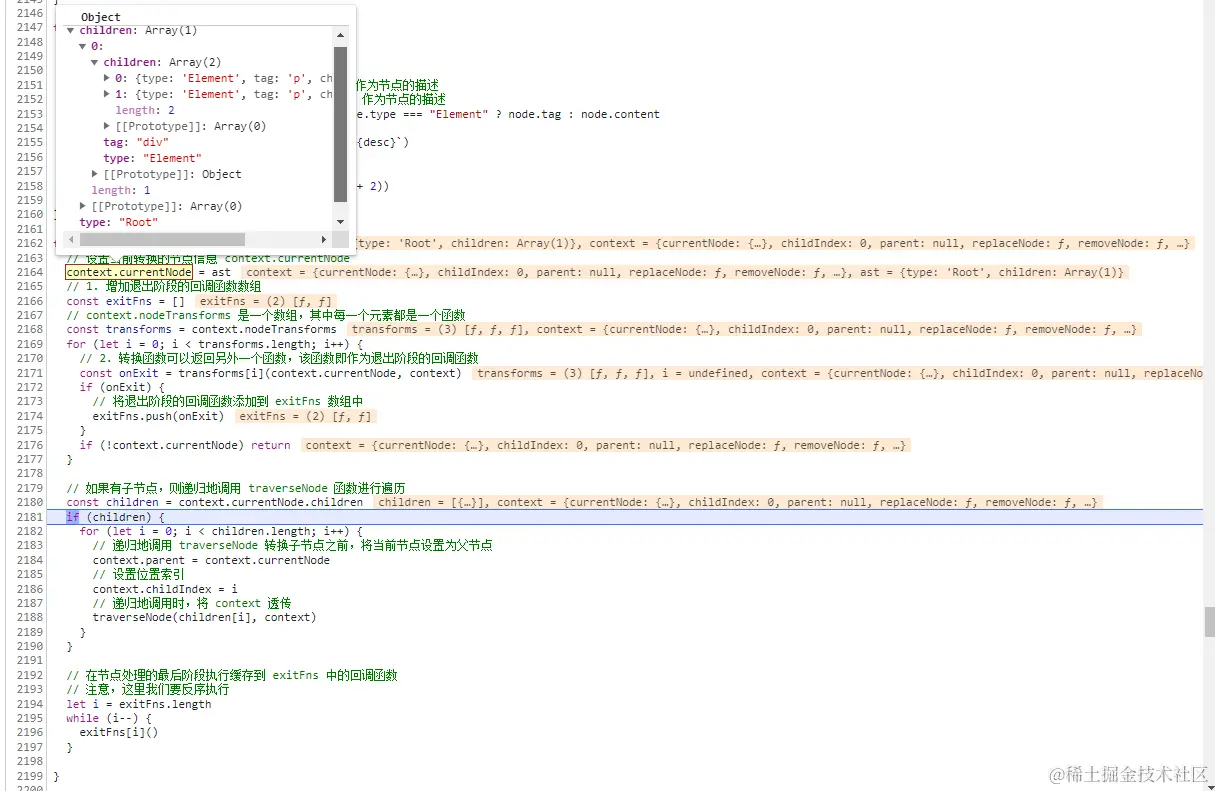Click 'context.childIndex = i' code

coord(165,589)
